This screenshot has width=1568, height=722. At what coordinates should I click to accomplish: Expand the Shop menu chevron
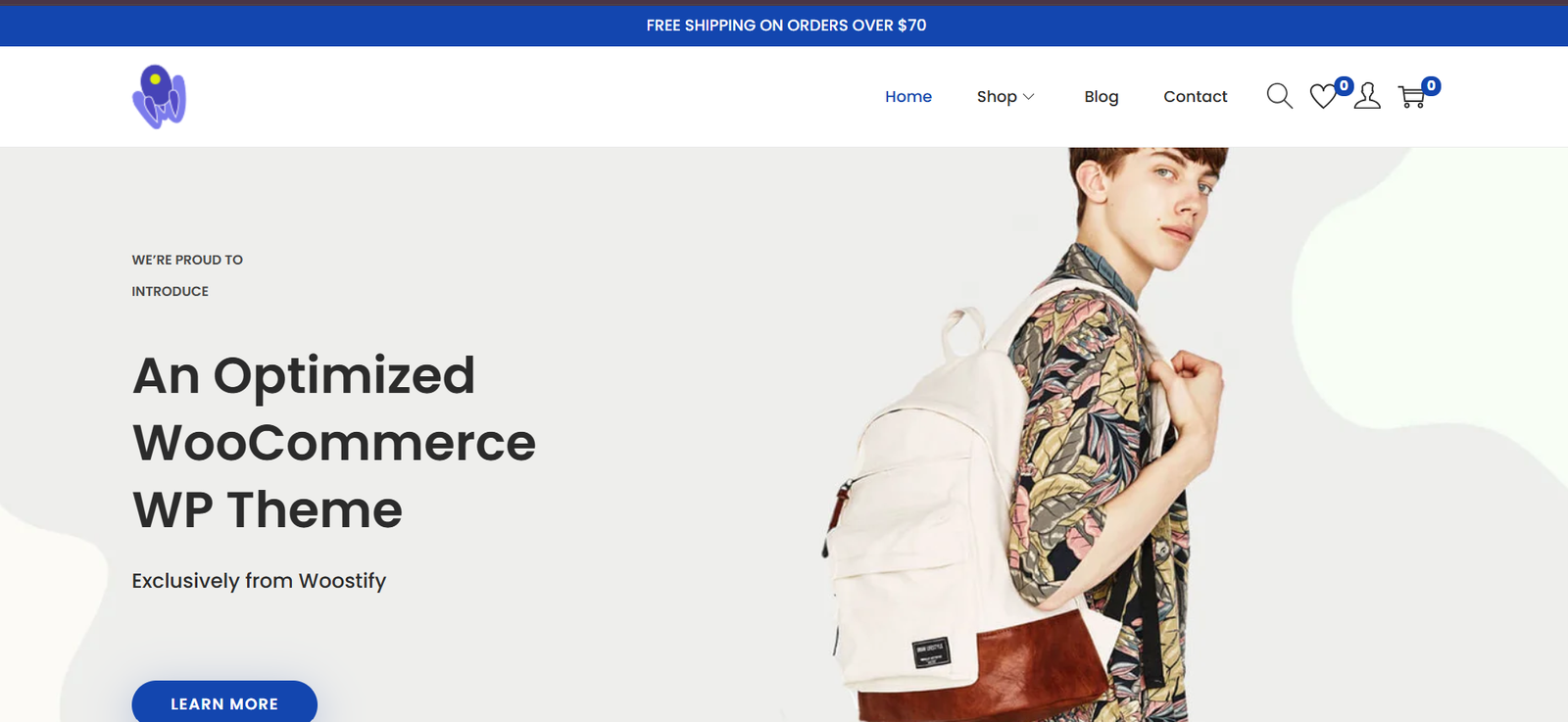click(1028, 97)
